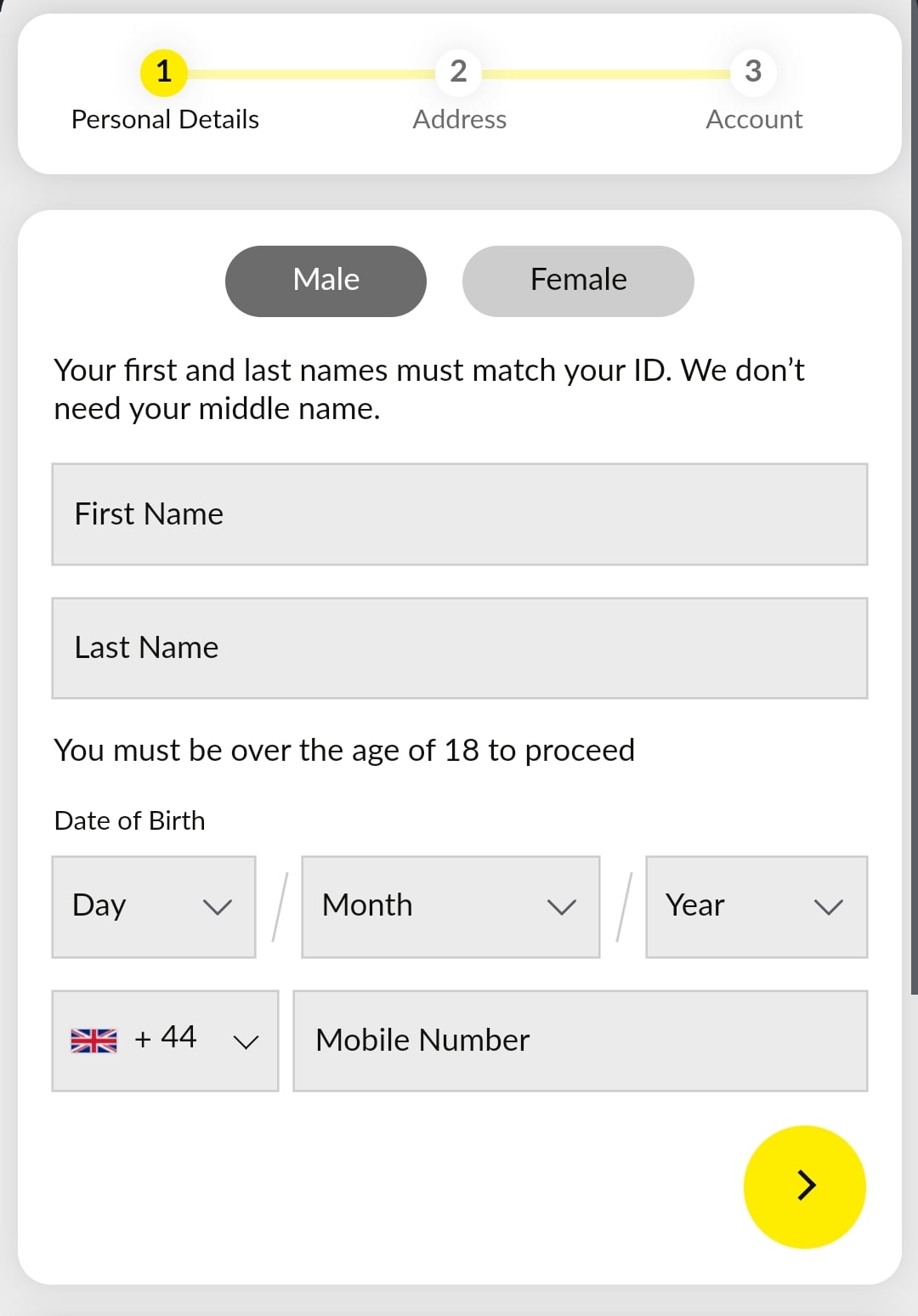Click step 2 circle for Address

click(458, 72)
